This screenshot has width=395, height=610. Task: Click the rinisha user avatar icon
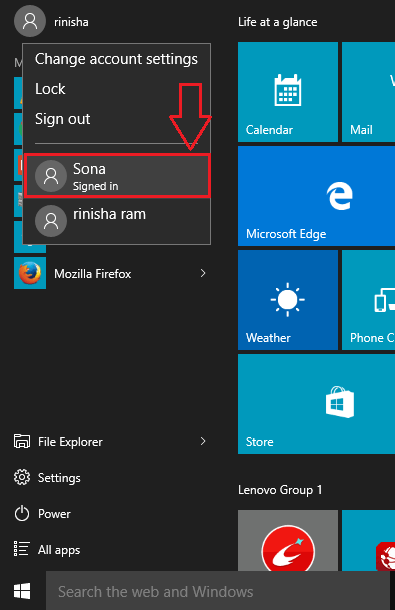click(x=30, y=21)
